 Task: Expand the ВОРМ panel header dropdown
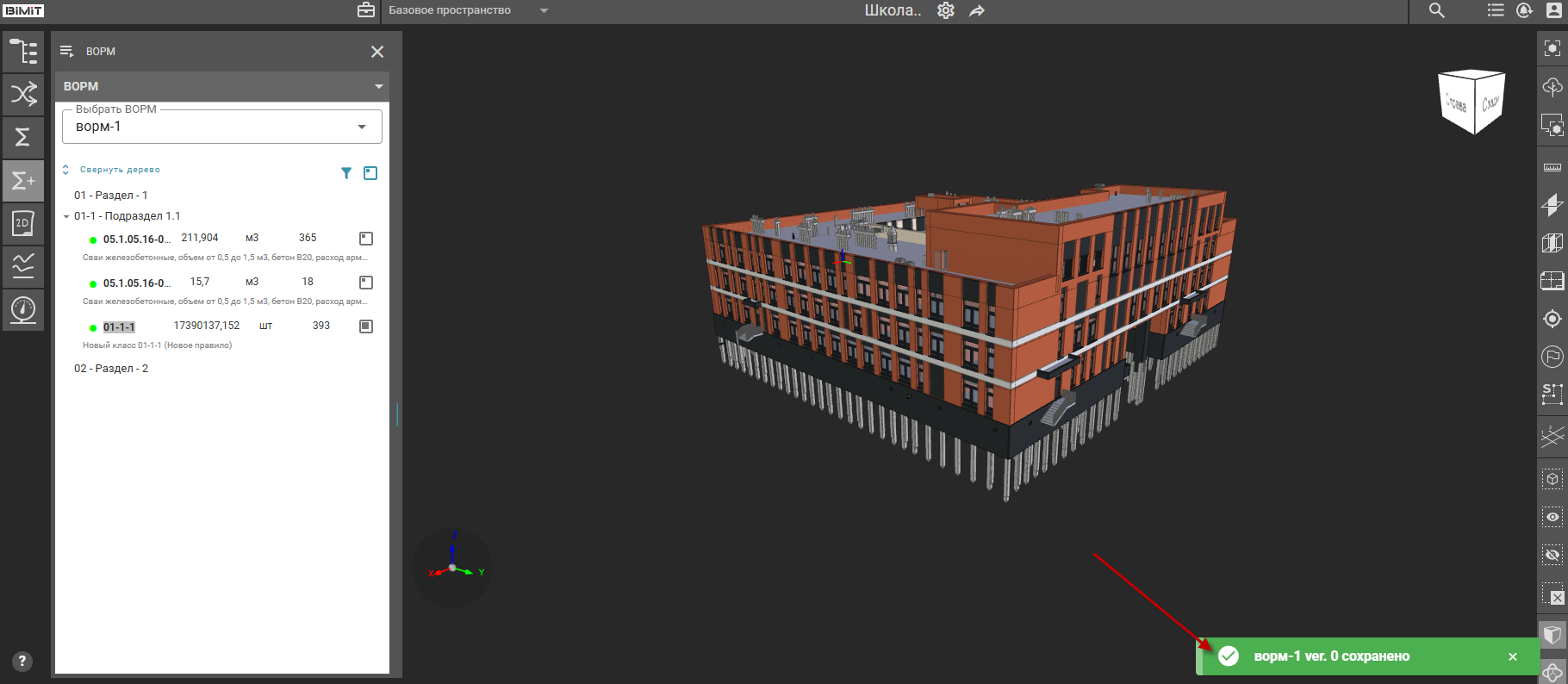pyautogui.click(x=378, y=86)
